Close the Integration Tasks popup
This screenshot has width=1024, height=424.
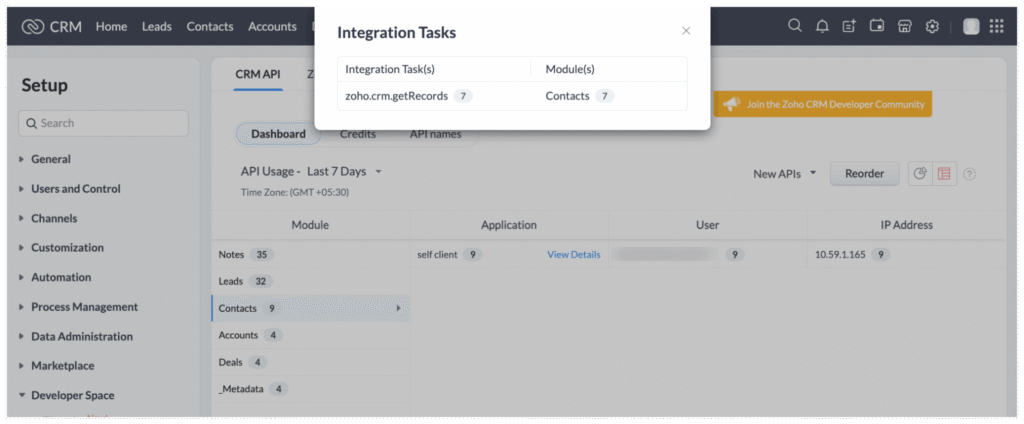[686, 31]
